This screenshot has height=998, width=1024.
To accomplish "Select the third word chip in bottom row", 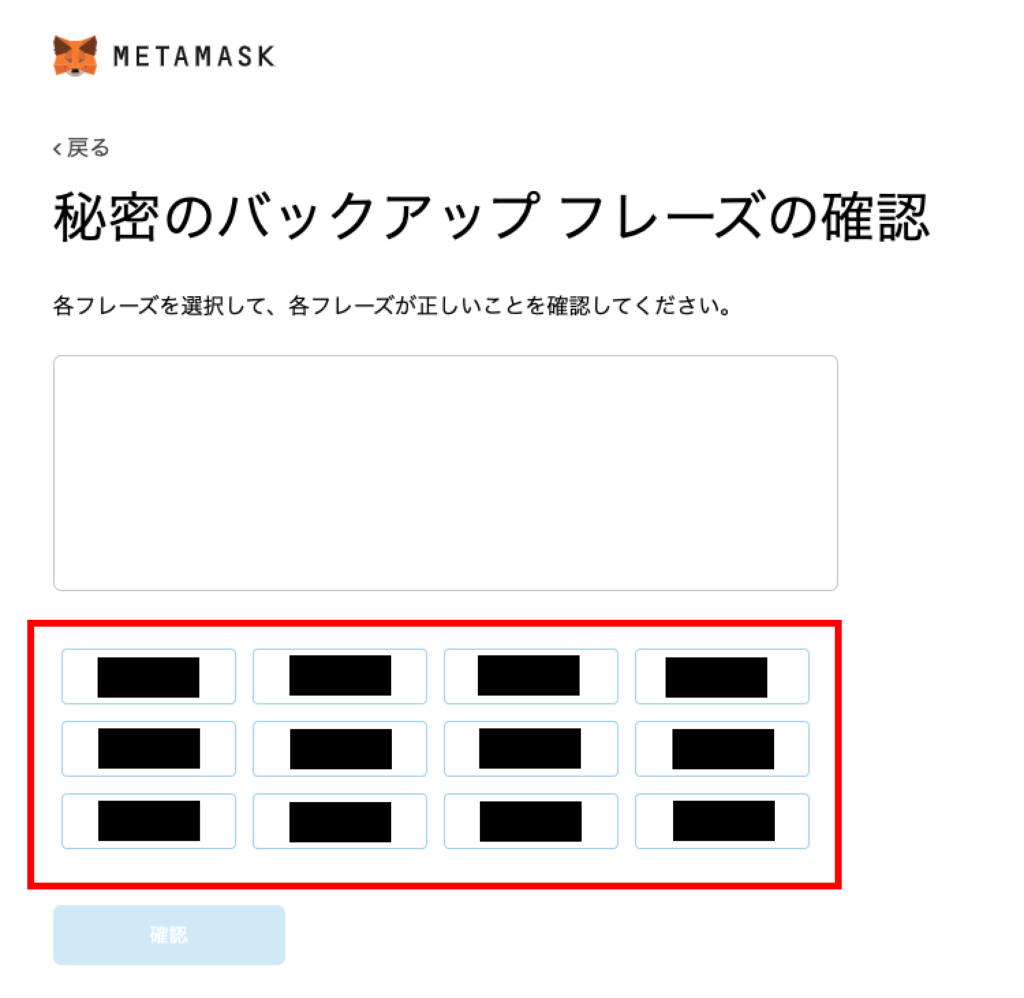I will point(531,821).
